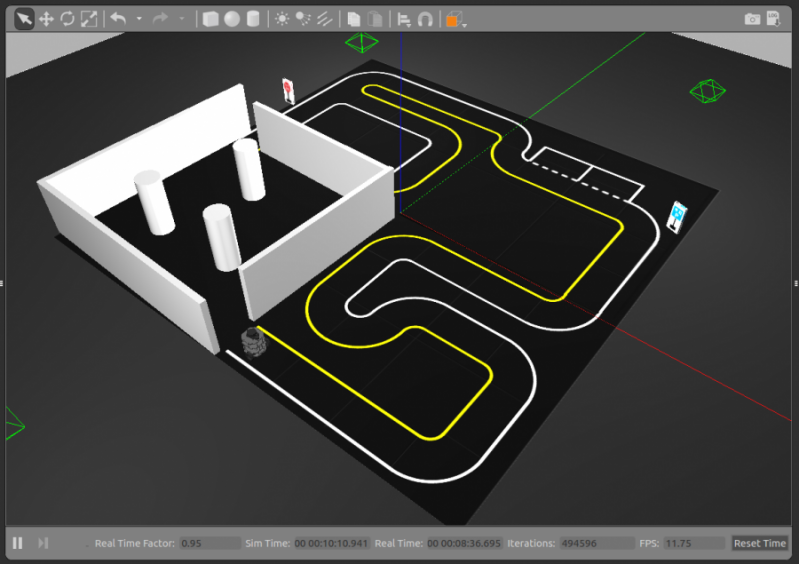Activate the Scale mode tool

point(89,19)
